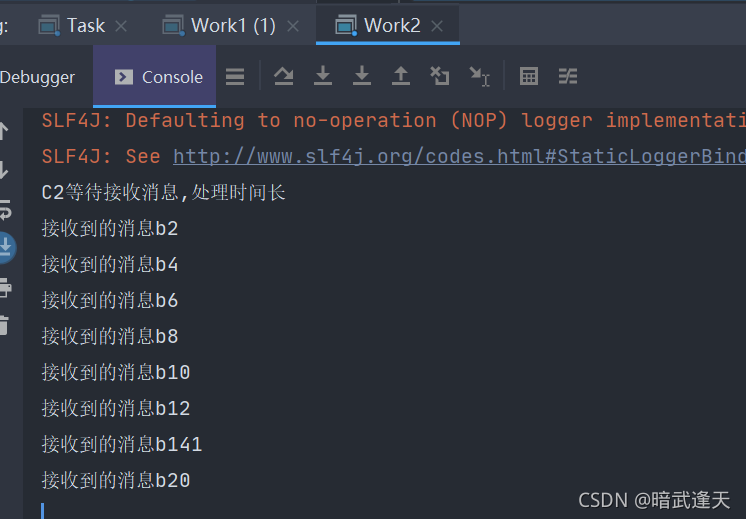The height and width of the screenshot is (519, 746).
Task: Toggle scroll to end in console gutter
Action: pos(6,247)
